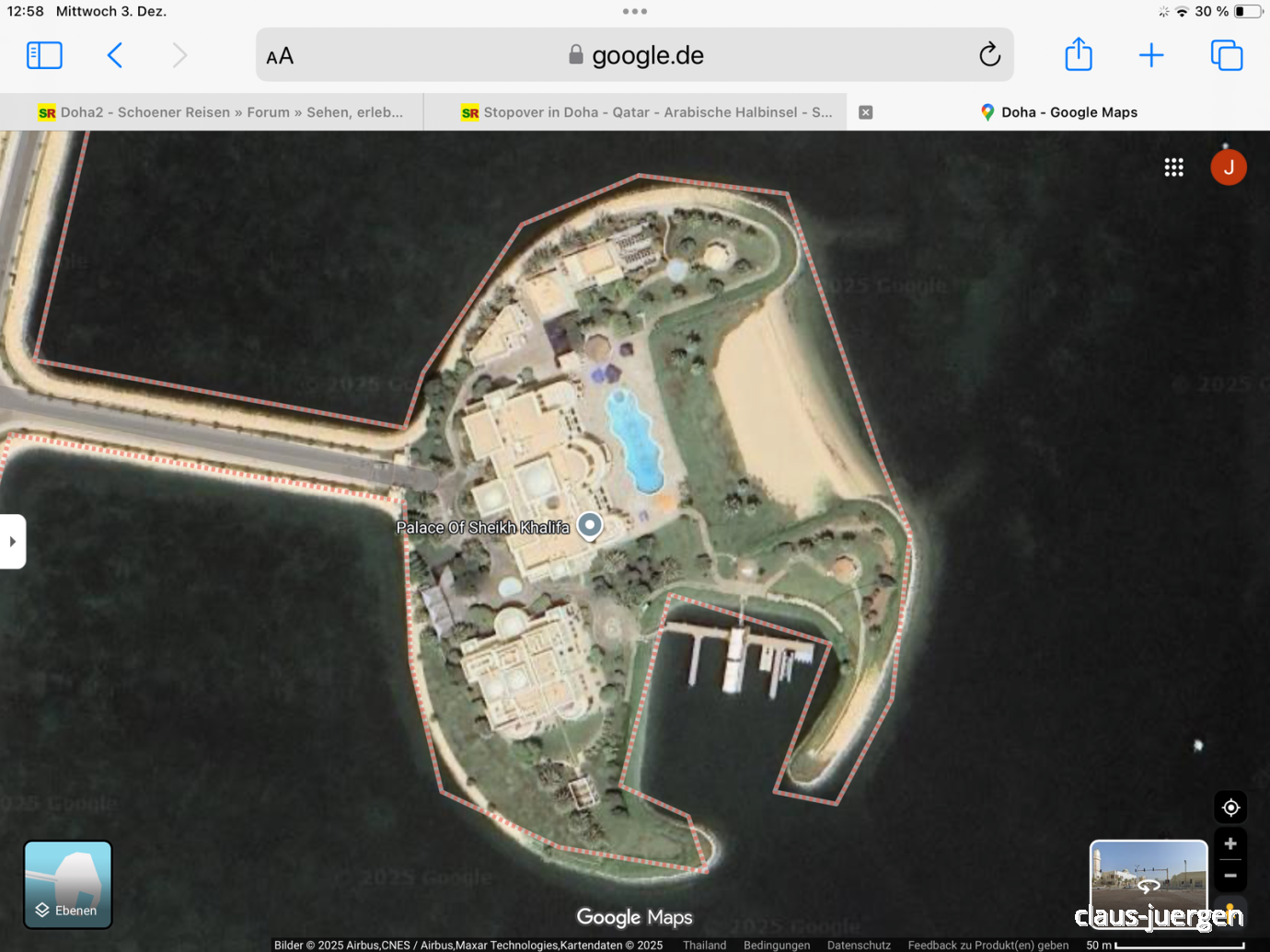Open the Share sheet icon
The height and width of the screenshot is (952, 1270).
[1078, 55]
